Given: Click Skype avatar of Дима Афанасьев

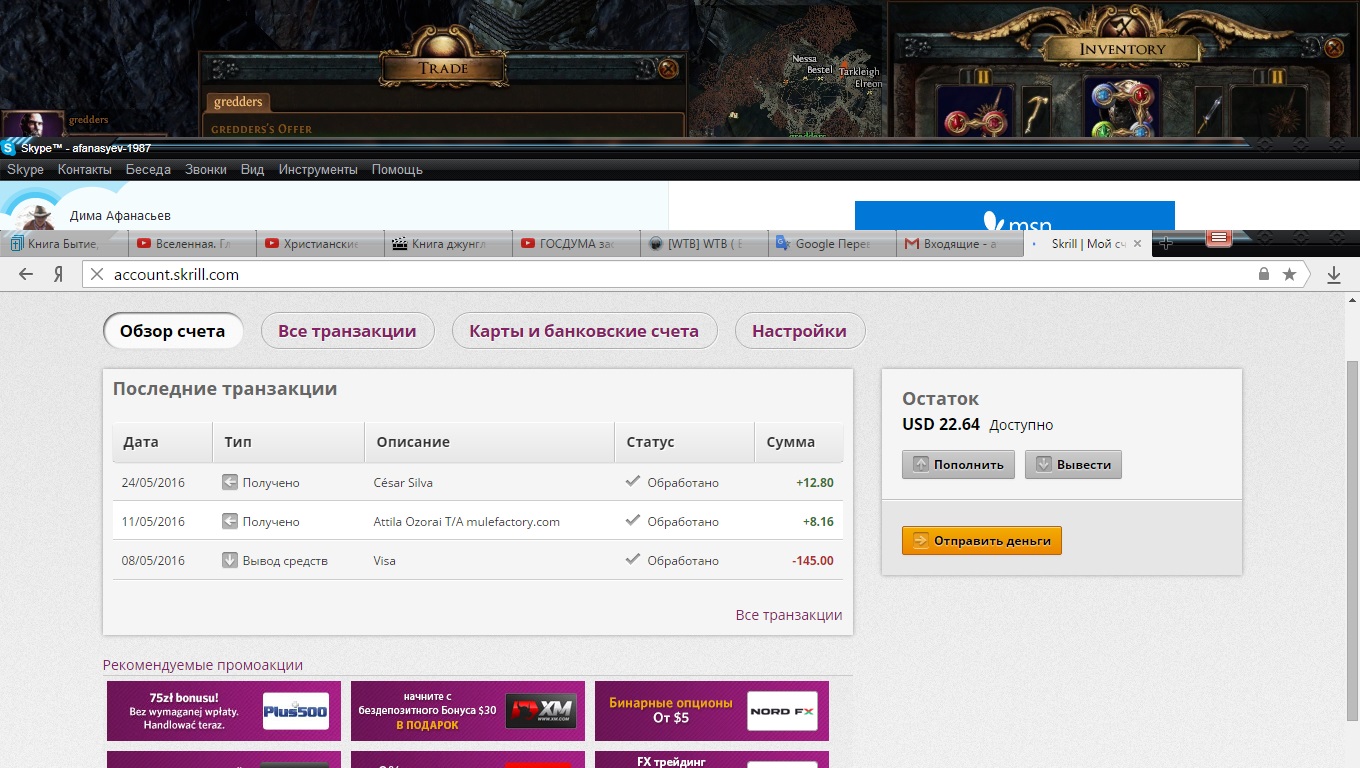Looking at the screenshot, I should [37, 213].
